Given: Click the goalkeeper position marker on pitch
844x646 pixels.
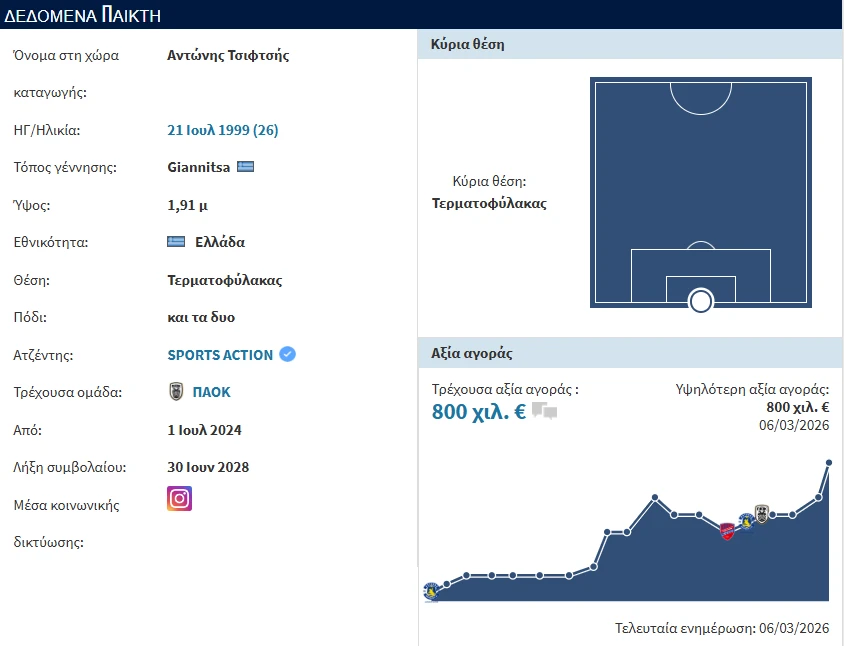Looking at the screenshot, I should tap(701, 300).
